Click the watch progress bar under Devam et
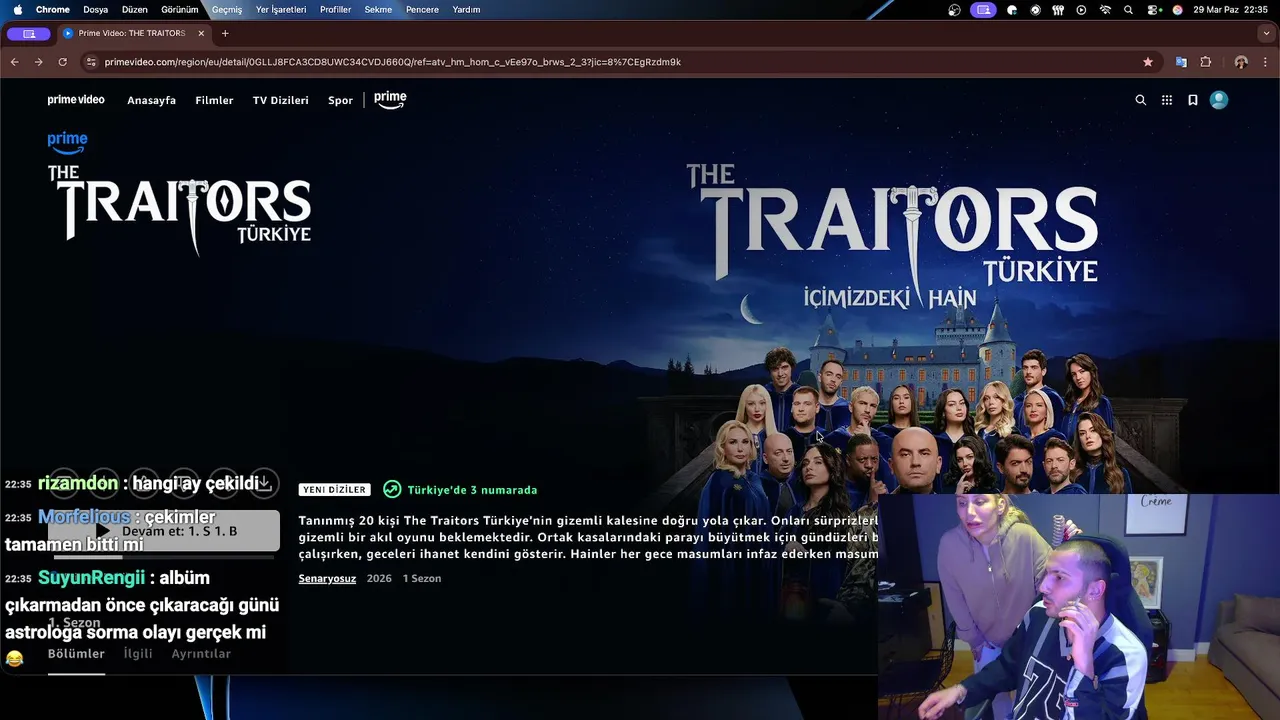 pos(164,557)
